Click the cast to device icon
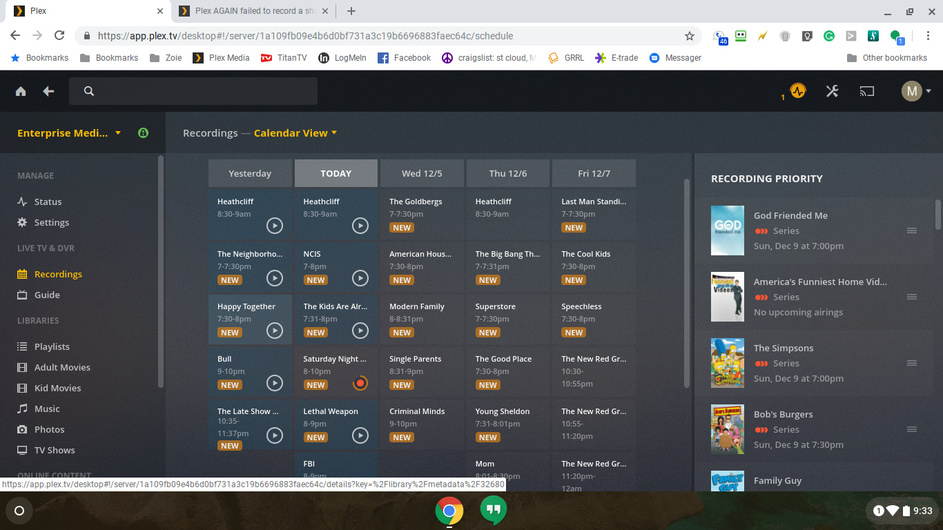Screen dimensions: 943x530 pyautogui.click(x=867, y=91)
